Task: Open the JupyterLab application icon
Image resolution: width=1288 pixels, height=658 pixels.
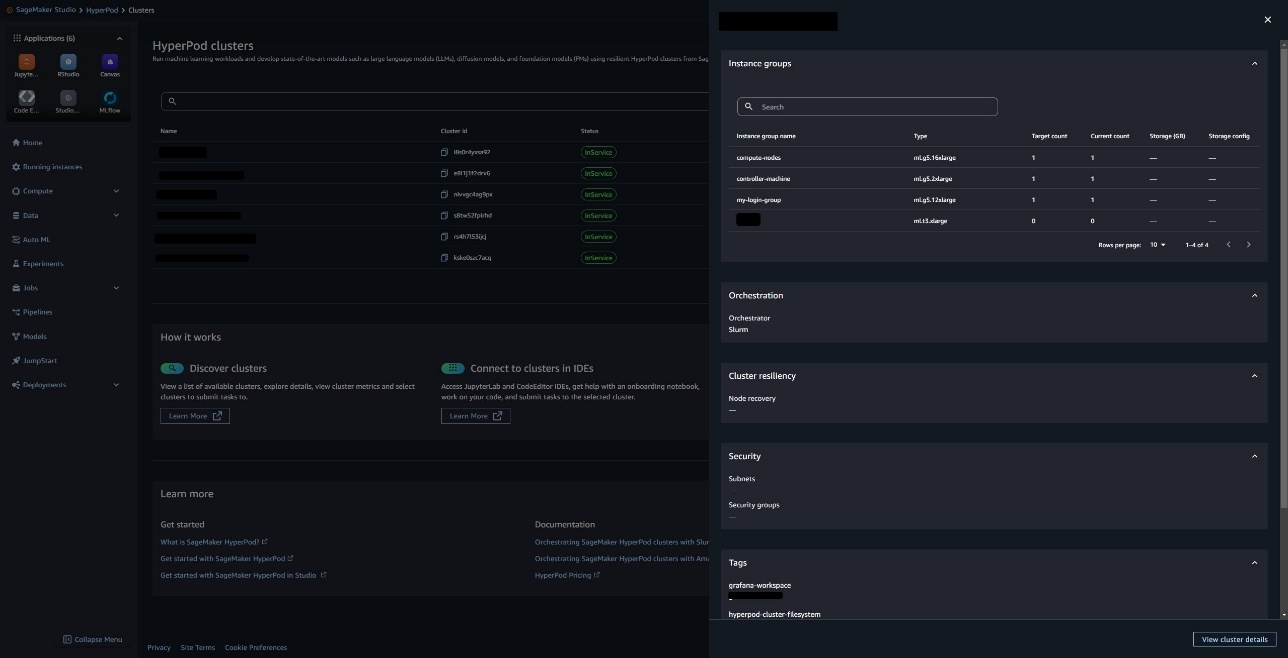Action: (27, 62)
